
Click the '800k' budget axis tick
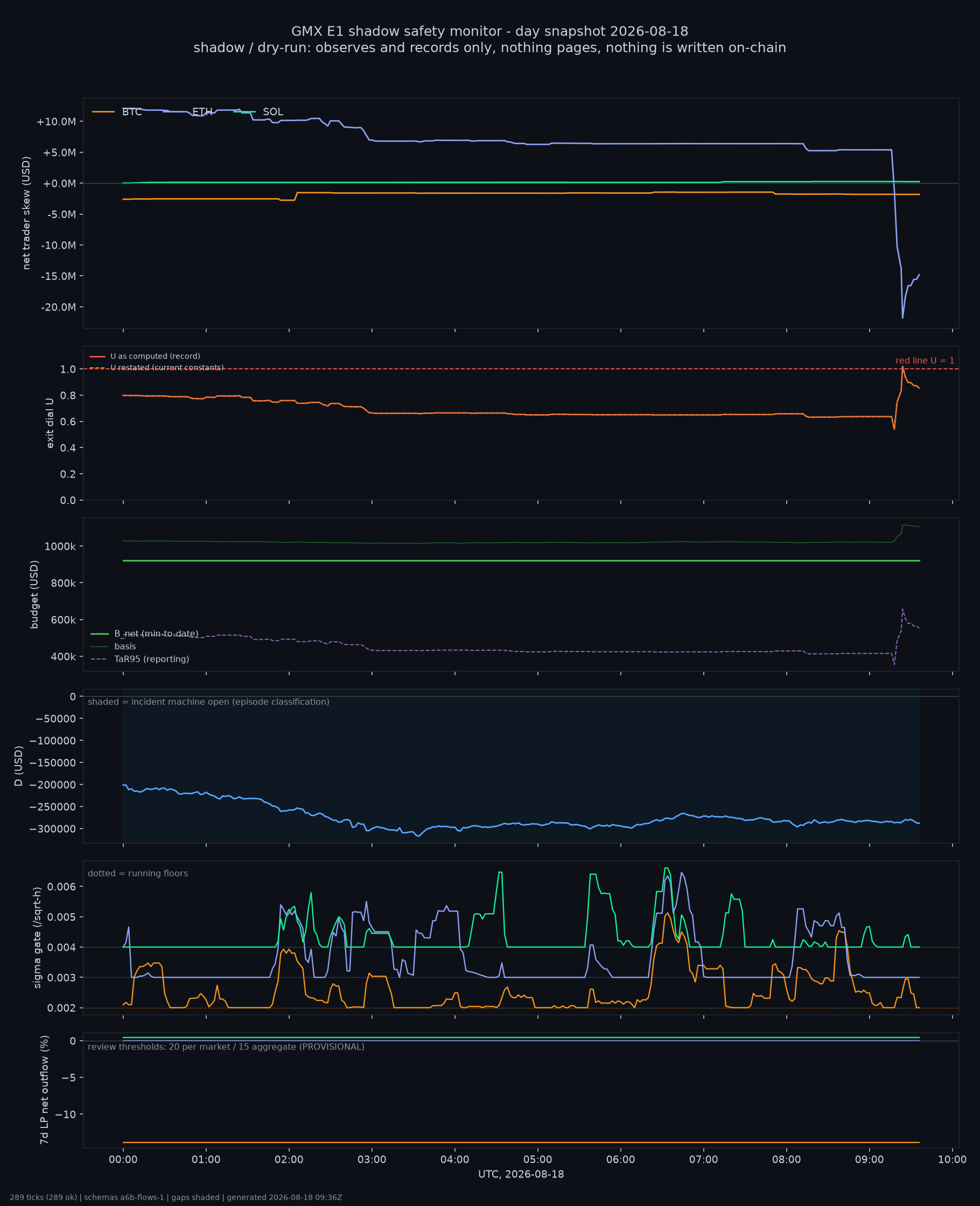point(63,583)
